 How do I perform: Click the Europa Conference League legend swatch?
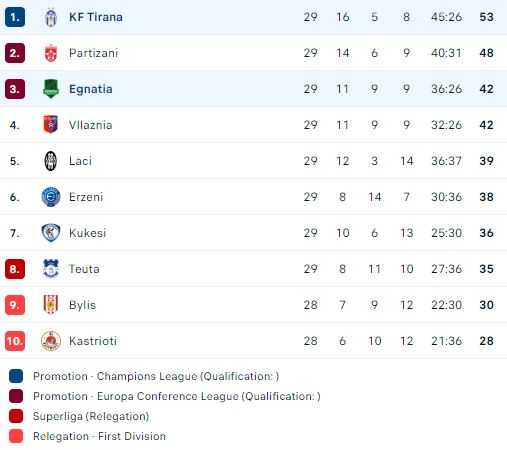[x=16, y=396]
